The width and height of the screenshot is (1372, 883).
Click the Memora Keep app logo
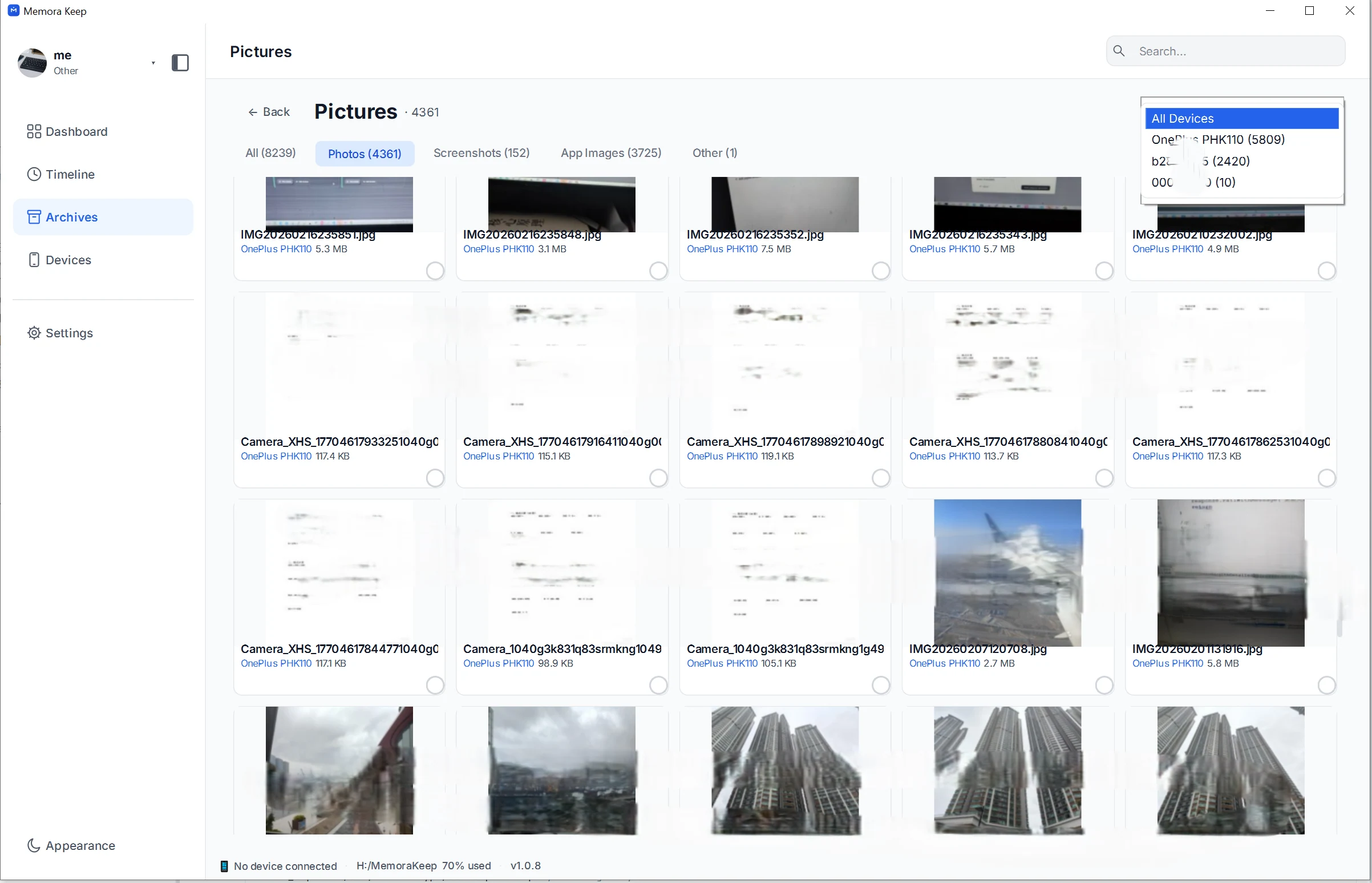(14, 10)
